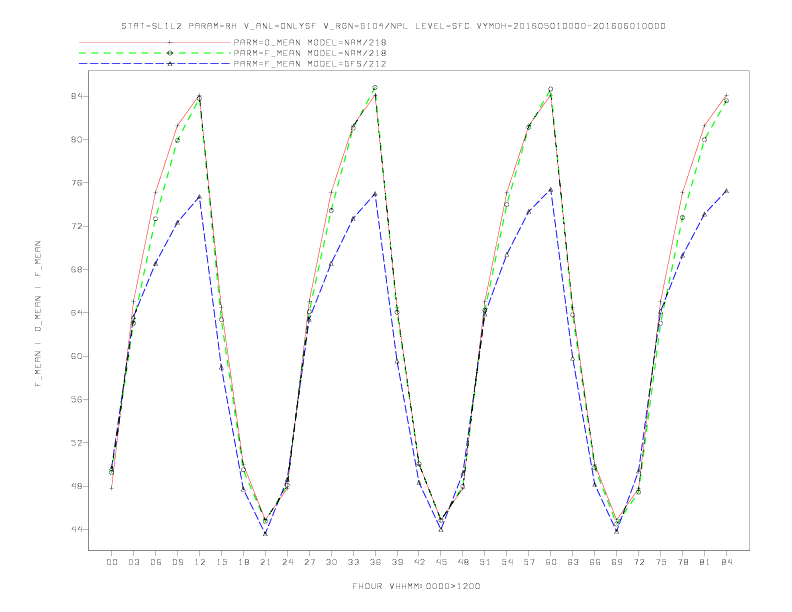Click the green circle data point at hour 06

[x=156, y=219]
